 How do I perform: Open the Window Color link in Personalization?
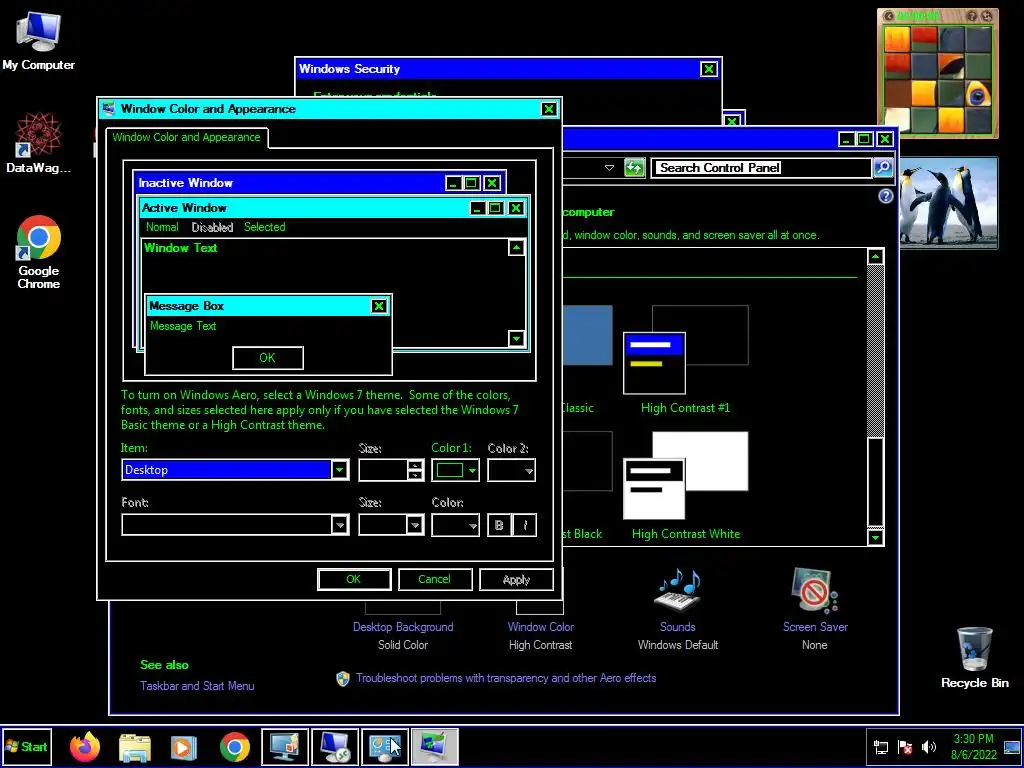pos(541,627)
